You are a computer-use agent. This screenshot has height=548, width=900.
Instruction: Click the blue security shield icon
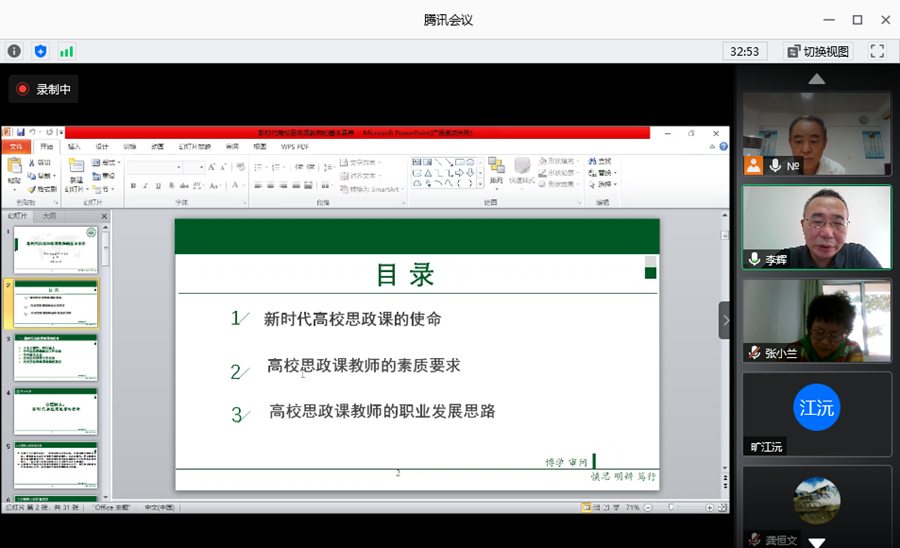[x=40, y=51]
